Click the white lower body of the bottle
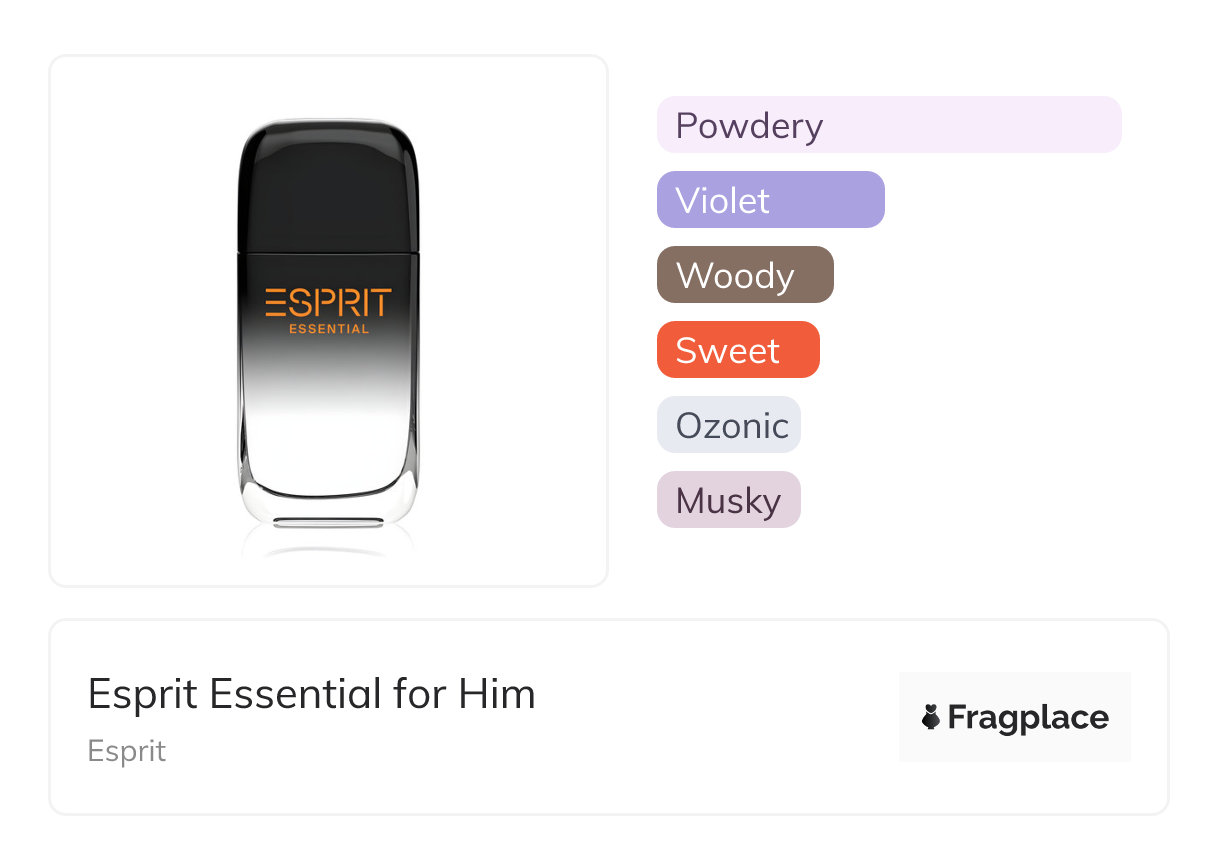 pos(328,440)
